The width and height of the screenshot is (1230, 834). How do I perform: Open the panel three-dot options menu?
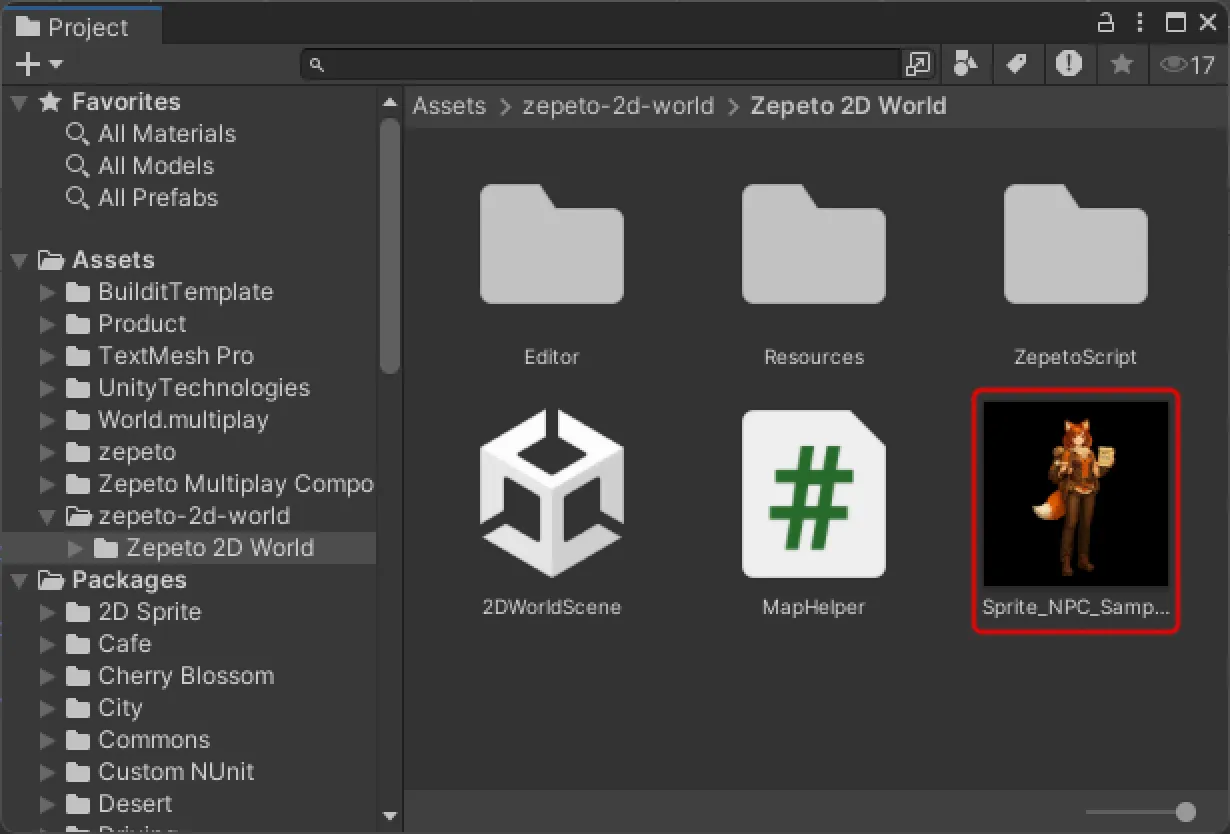(1141, 22)
